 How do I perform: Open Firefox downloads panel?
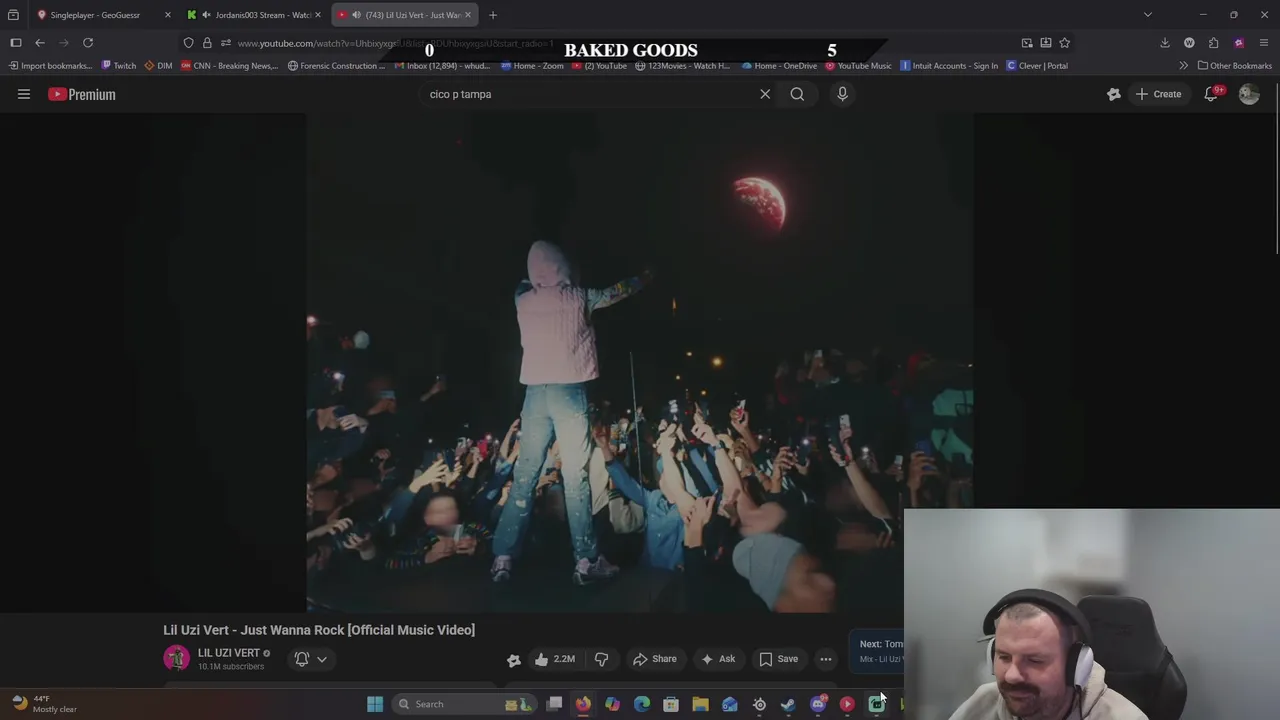pyautogui.click(x=1165, y=43)
